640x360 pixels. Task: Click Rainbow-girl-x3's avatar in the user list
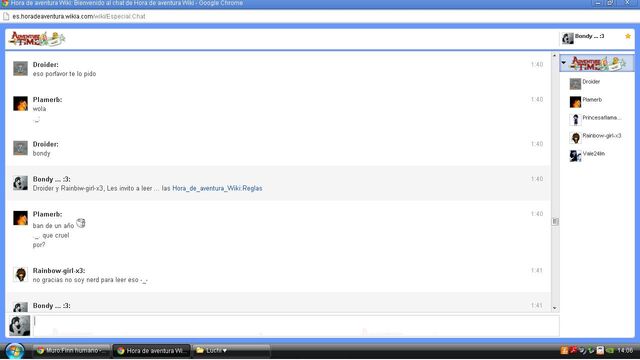click(x=575, y=138)
